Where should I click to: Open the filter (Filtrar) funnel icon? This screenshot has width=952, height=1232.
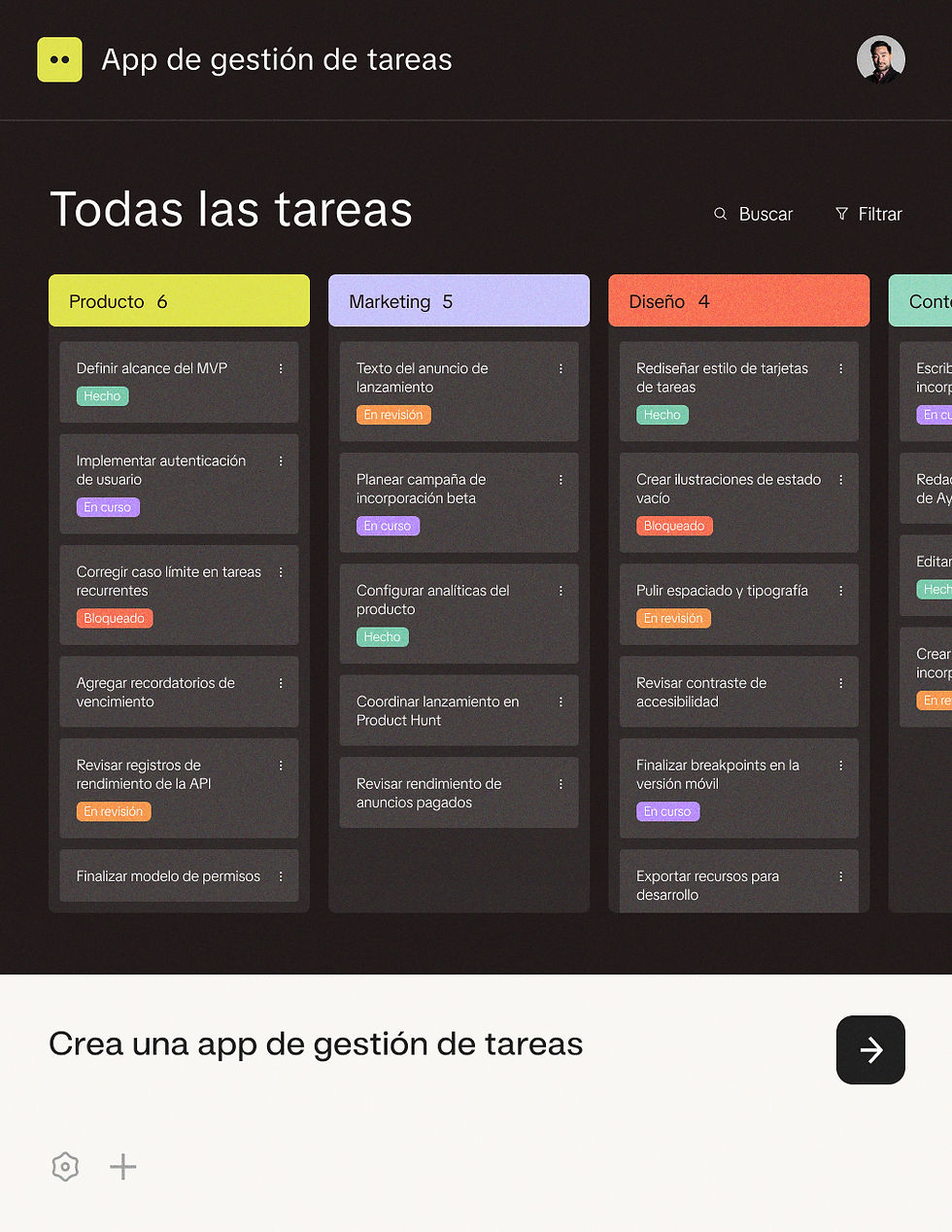(x=839, y=214)
